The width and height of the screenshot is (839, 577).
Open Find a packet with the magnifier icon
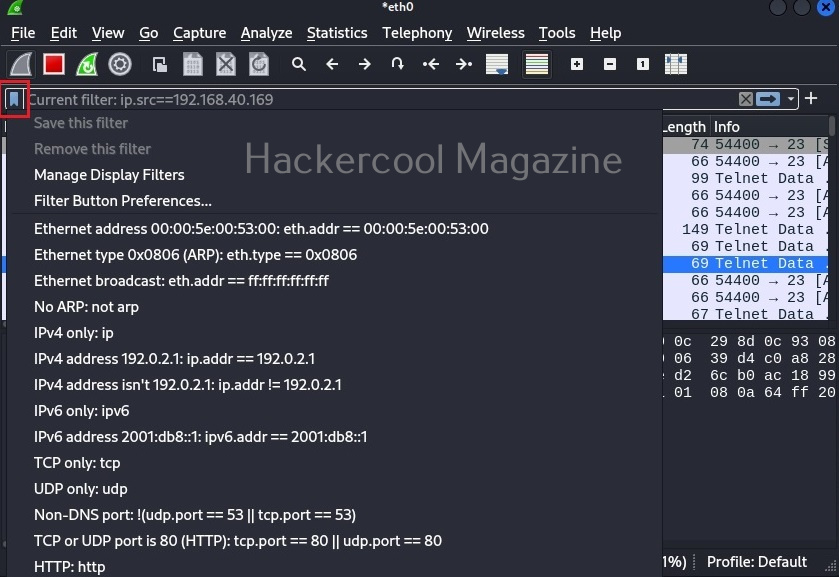[299, 65]
